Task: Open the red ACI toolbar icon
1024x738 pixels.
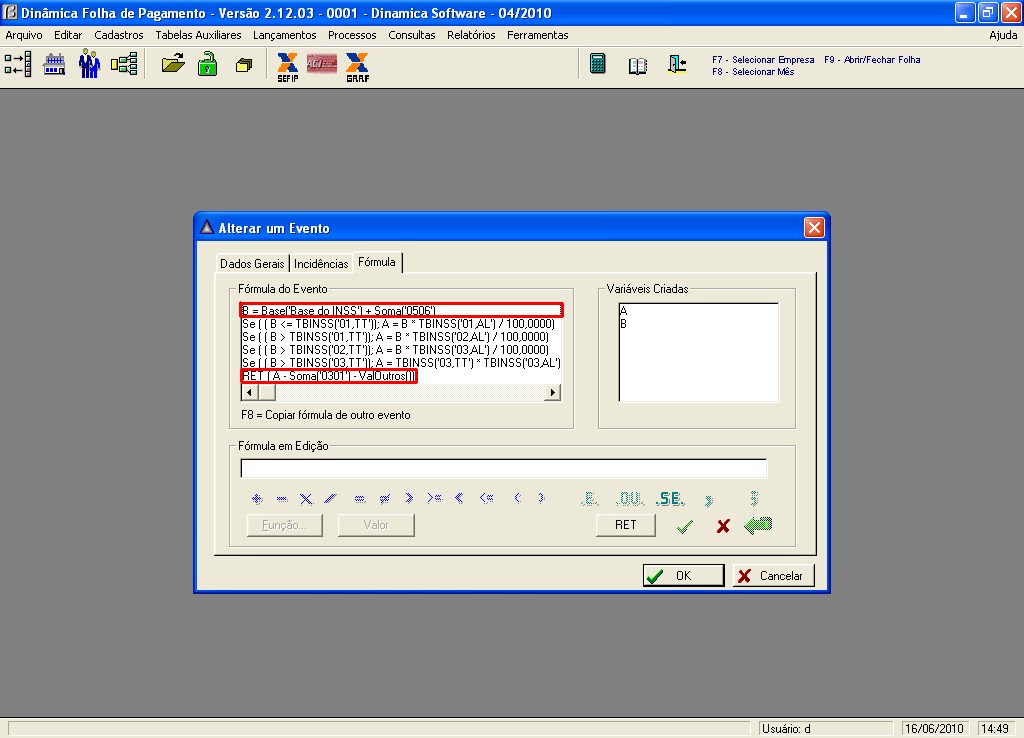Action: pyautogui.click(x=322, y=64)
